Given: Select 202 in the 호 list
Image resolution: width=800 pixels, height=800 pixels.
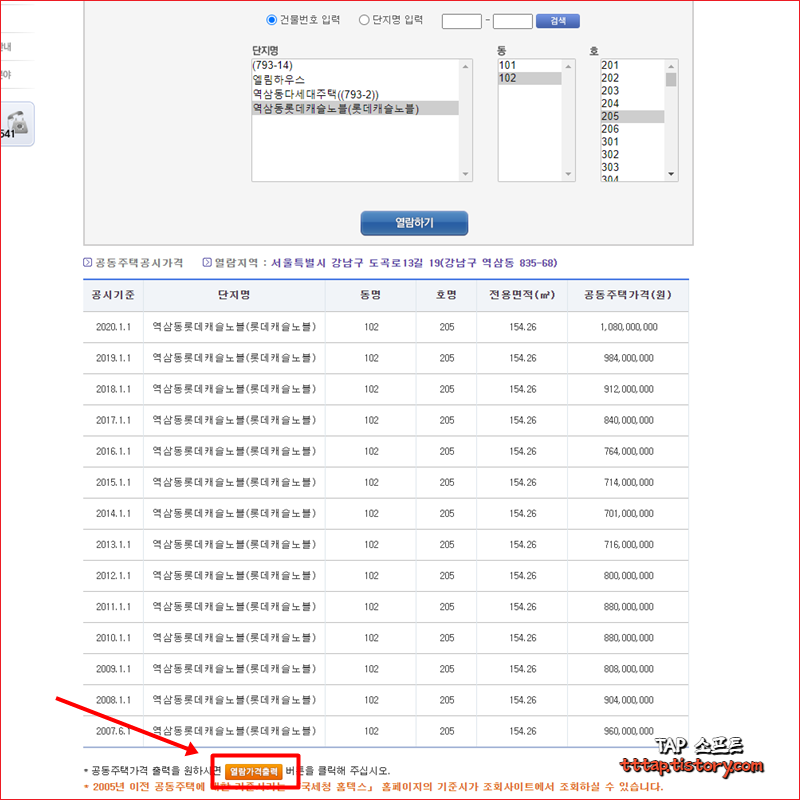Looking at the screenshot, I should pos(632,78).
